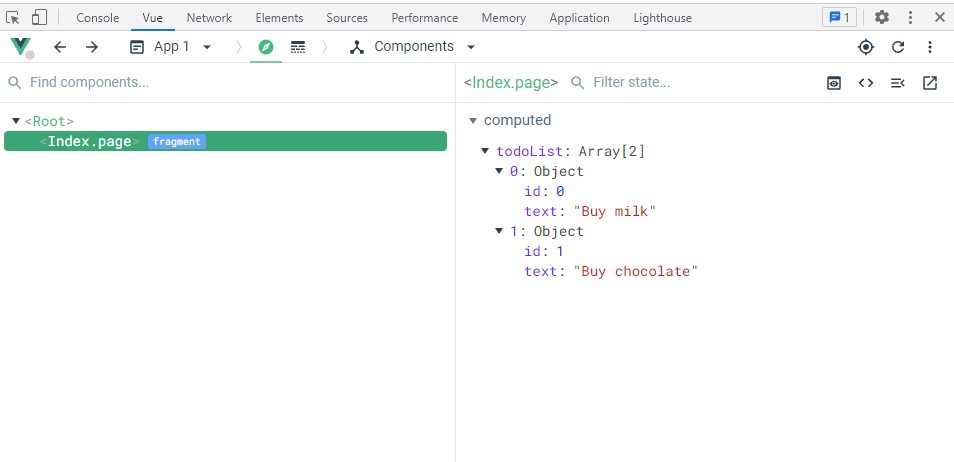
Task: Click the inspect DOM code brackets icon
Action: 866,83
